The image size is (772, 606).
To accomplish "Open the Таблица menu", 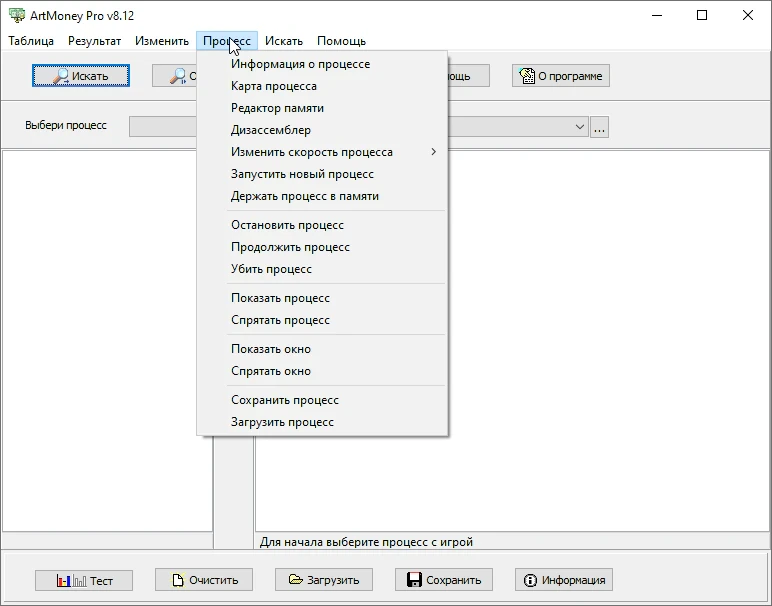I will pos(31,41).
